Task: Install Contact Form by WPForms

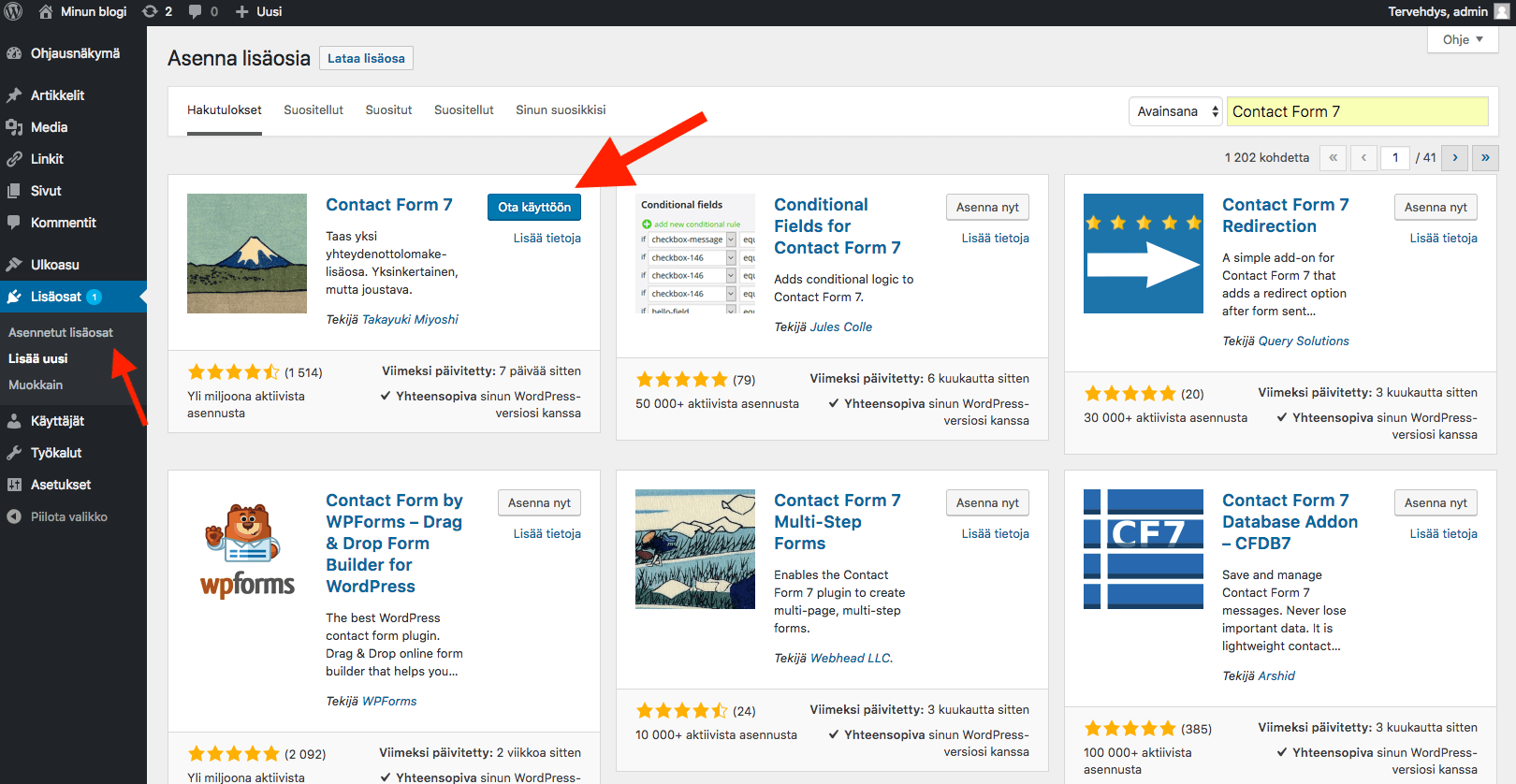Action: [x=539, y=502]
